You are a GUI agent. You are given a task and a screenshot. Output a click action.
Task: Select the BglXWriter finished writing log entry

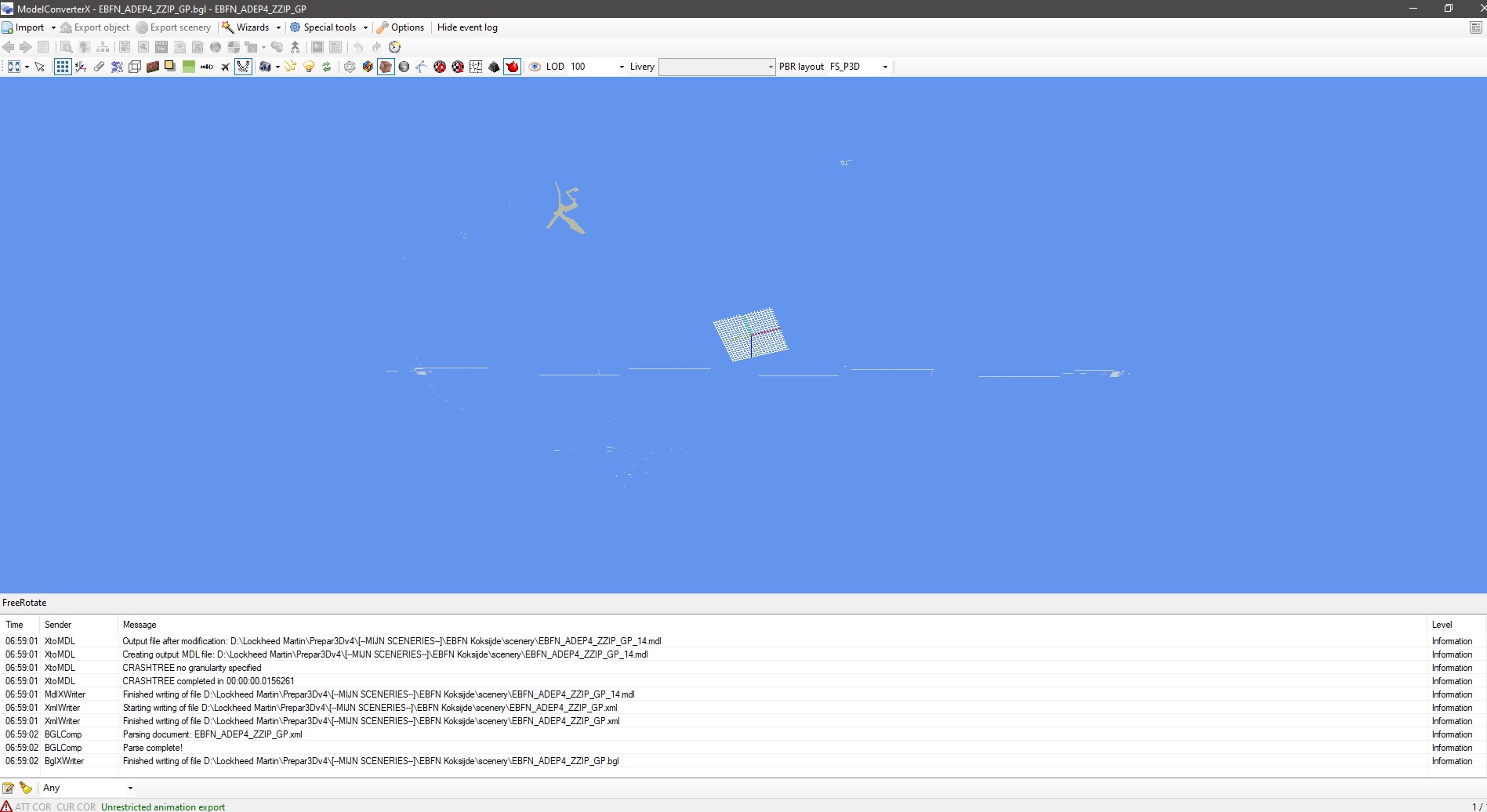[x=370, y=761]
